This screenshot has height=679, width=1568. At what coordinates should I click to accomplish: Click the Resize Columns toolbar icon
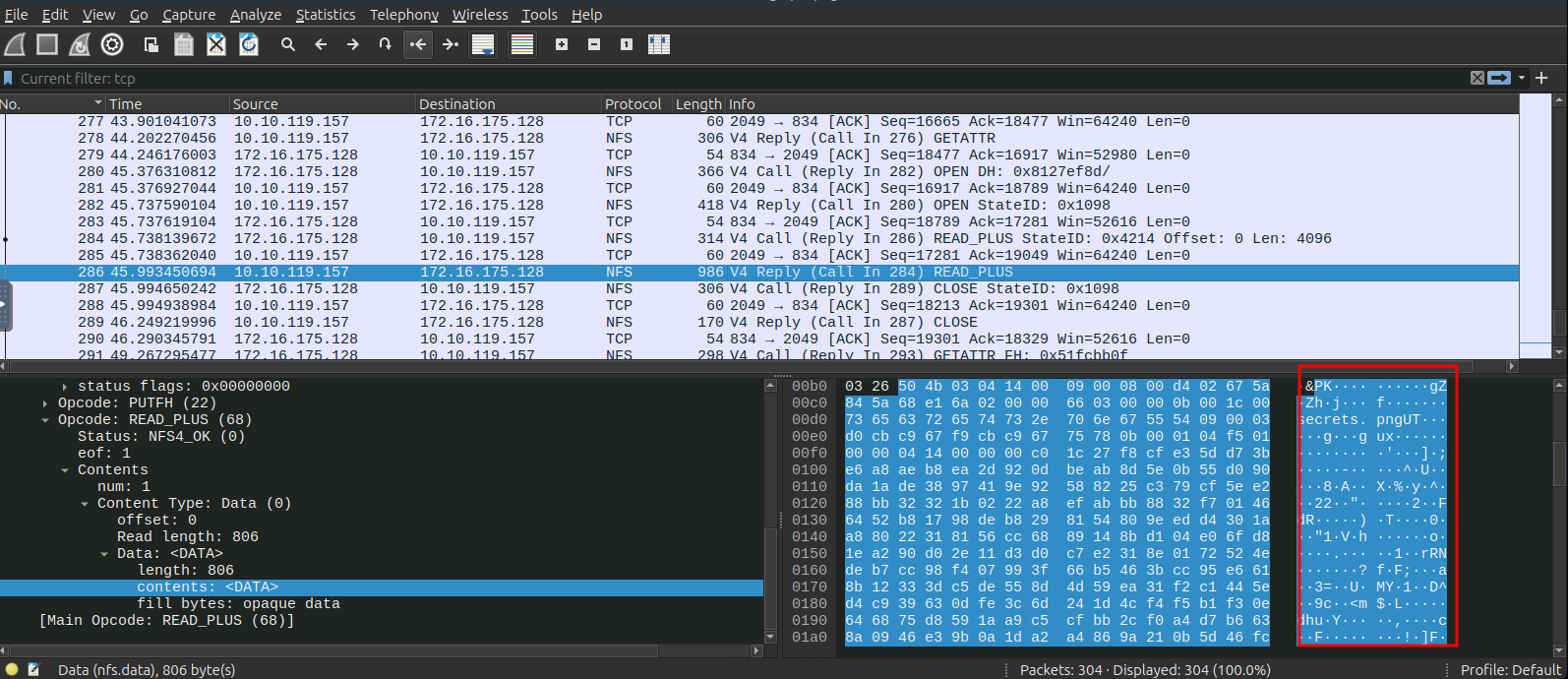(x=659, y=44)
